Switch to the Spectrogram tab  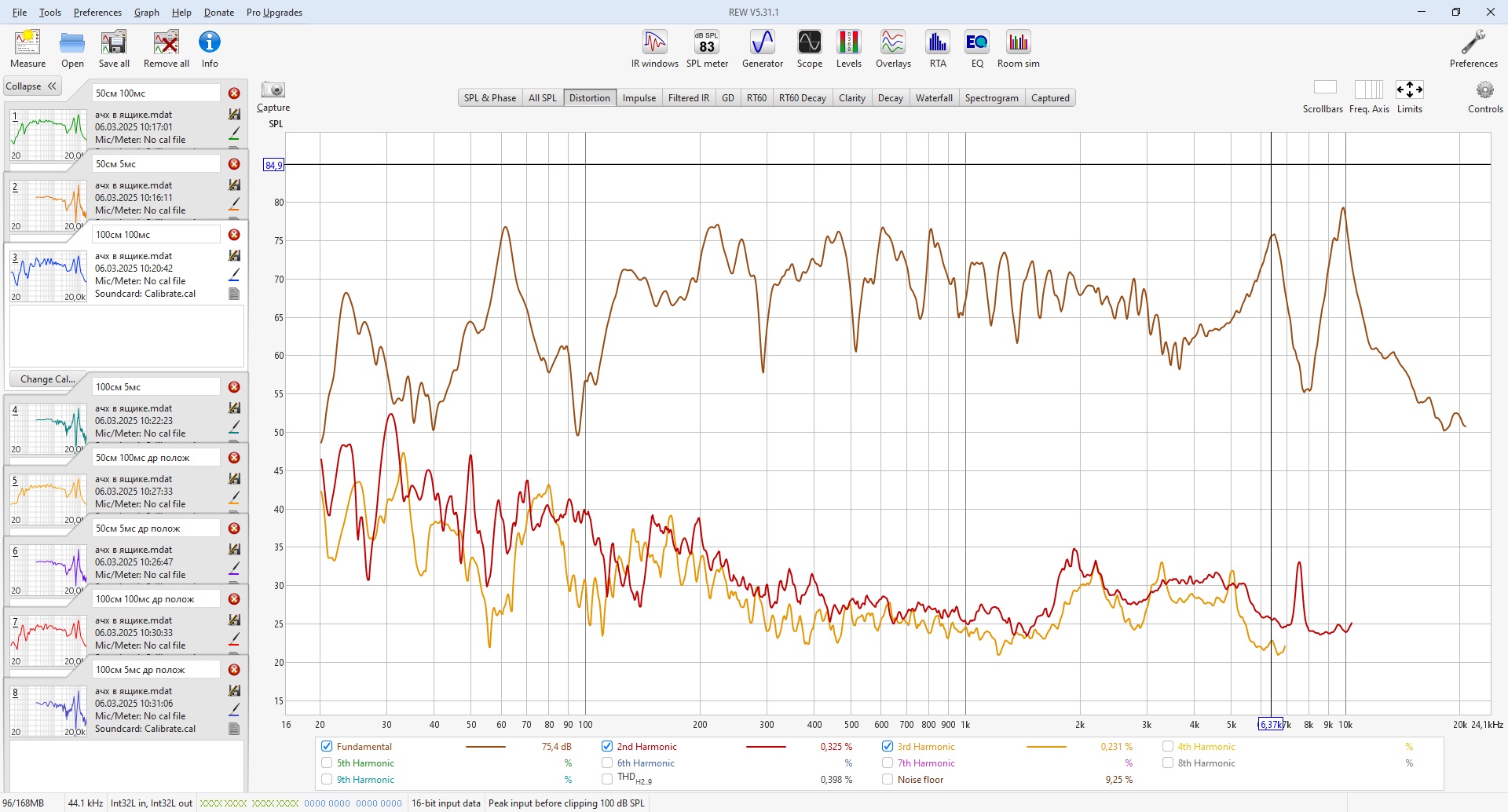point(992,98)
